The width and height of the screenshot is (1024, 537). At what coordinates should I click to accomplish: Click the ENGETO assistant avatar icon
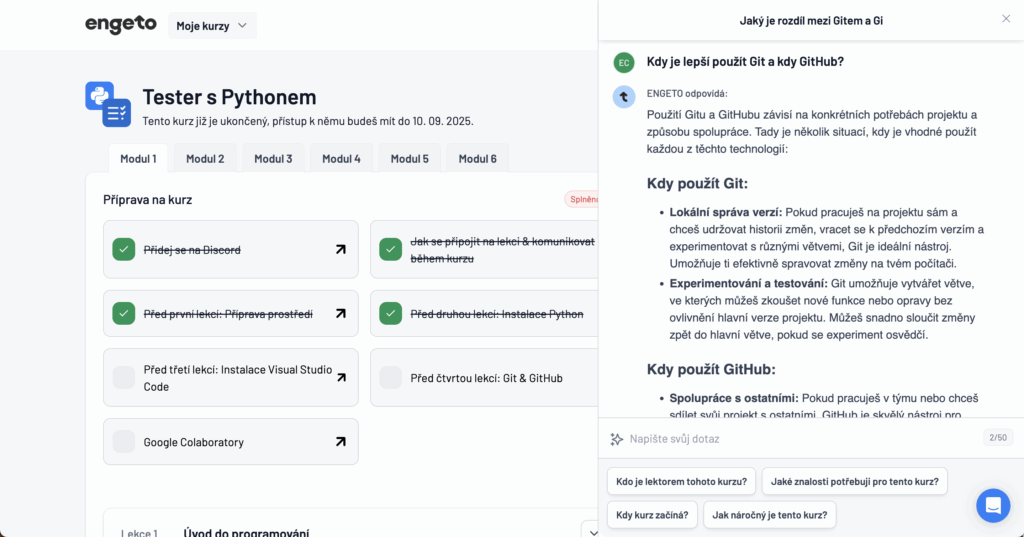(624, 97)
